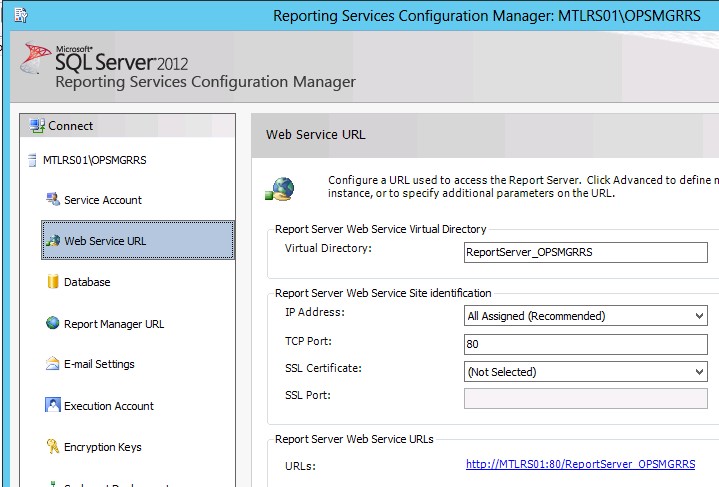
Task: Click the IP Address label
Action: click(x=315, y=312)
